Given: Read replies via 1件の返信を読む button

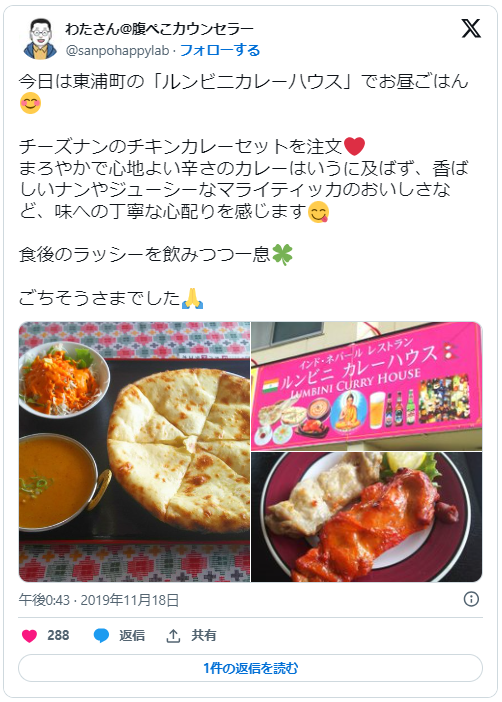Looking at the screenshot, I should pos(250,668).
